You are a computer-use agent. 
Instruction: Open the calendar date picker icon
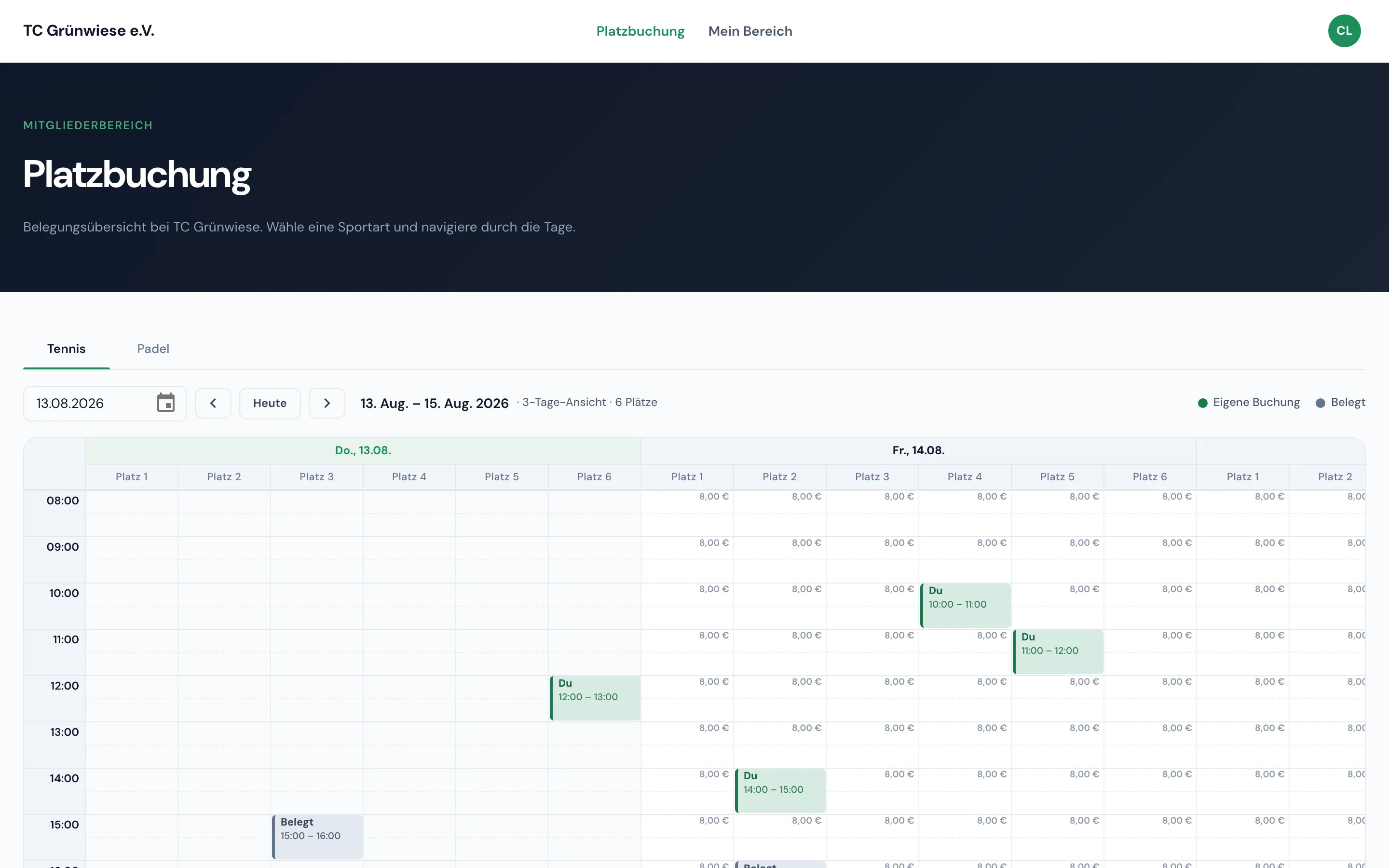point(166,403)
